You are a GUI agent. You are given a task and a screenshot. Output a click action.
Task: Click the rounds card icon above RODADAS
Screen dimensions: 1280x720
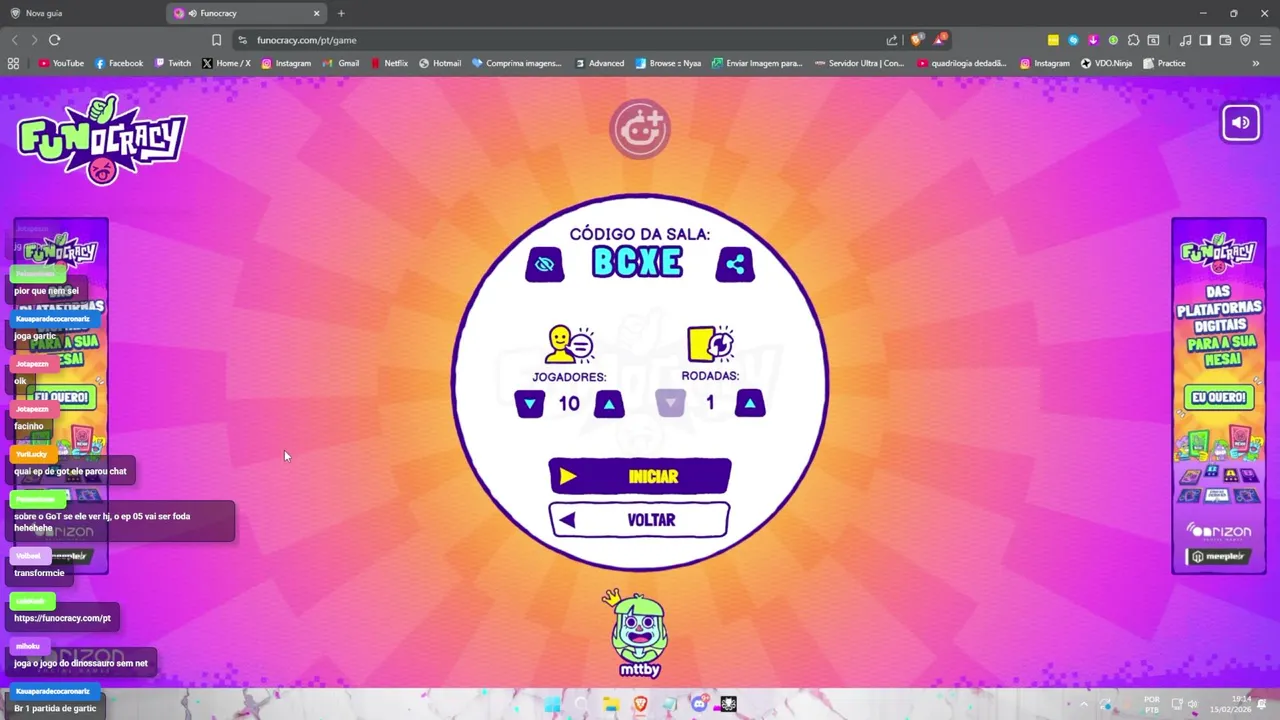click(710, 344)
